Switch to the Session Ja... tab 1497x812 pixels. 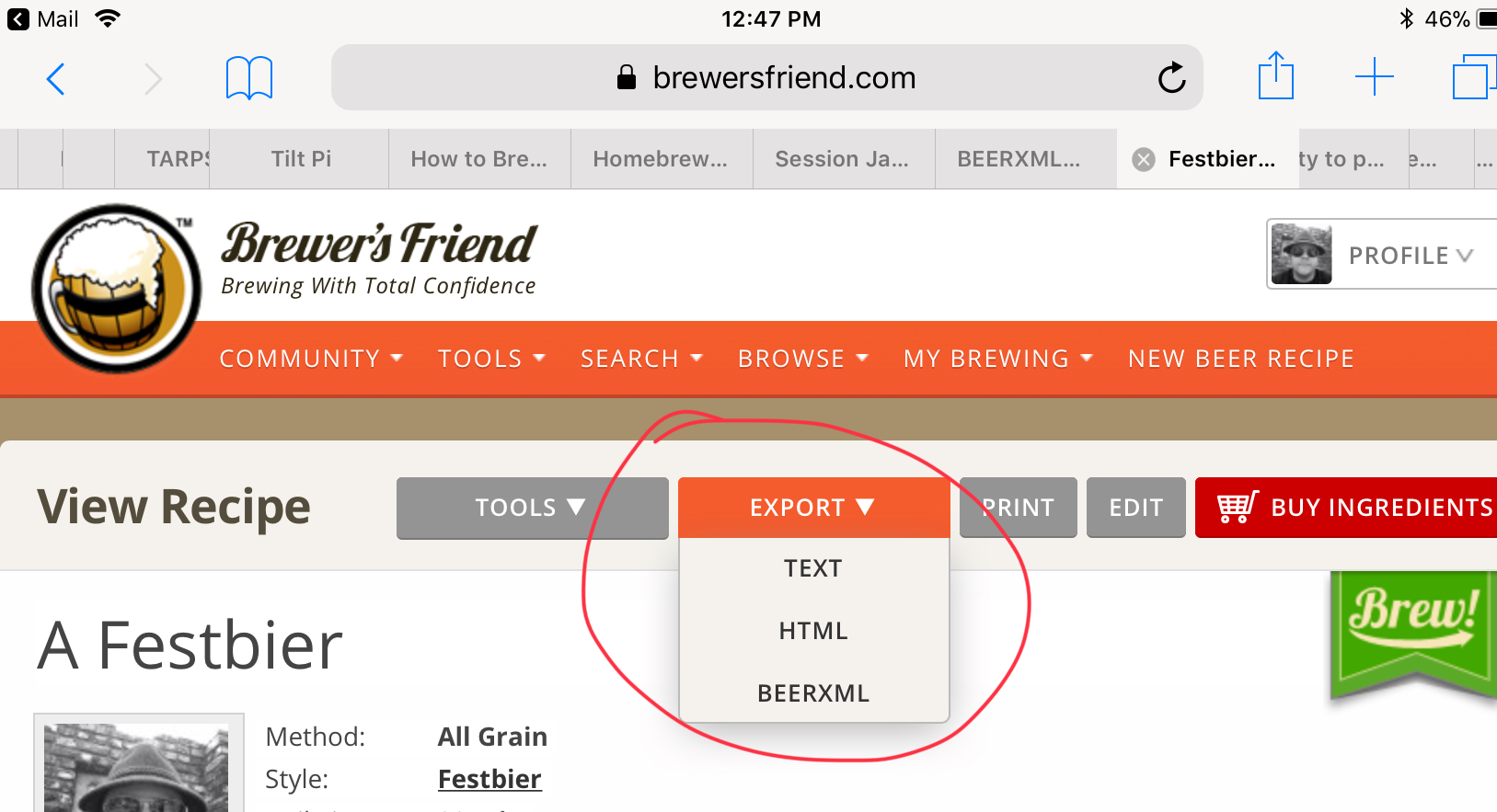pyautogui.click(x=843, y=159)
